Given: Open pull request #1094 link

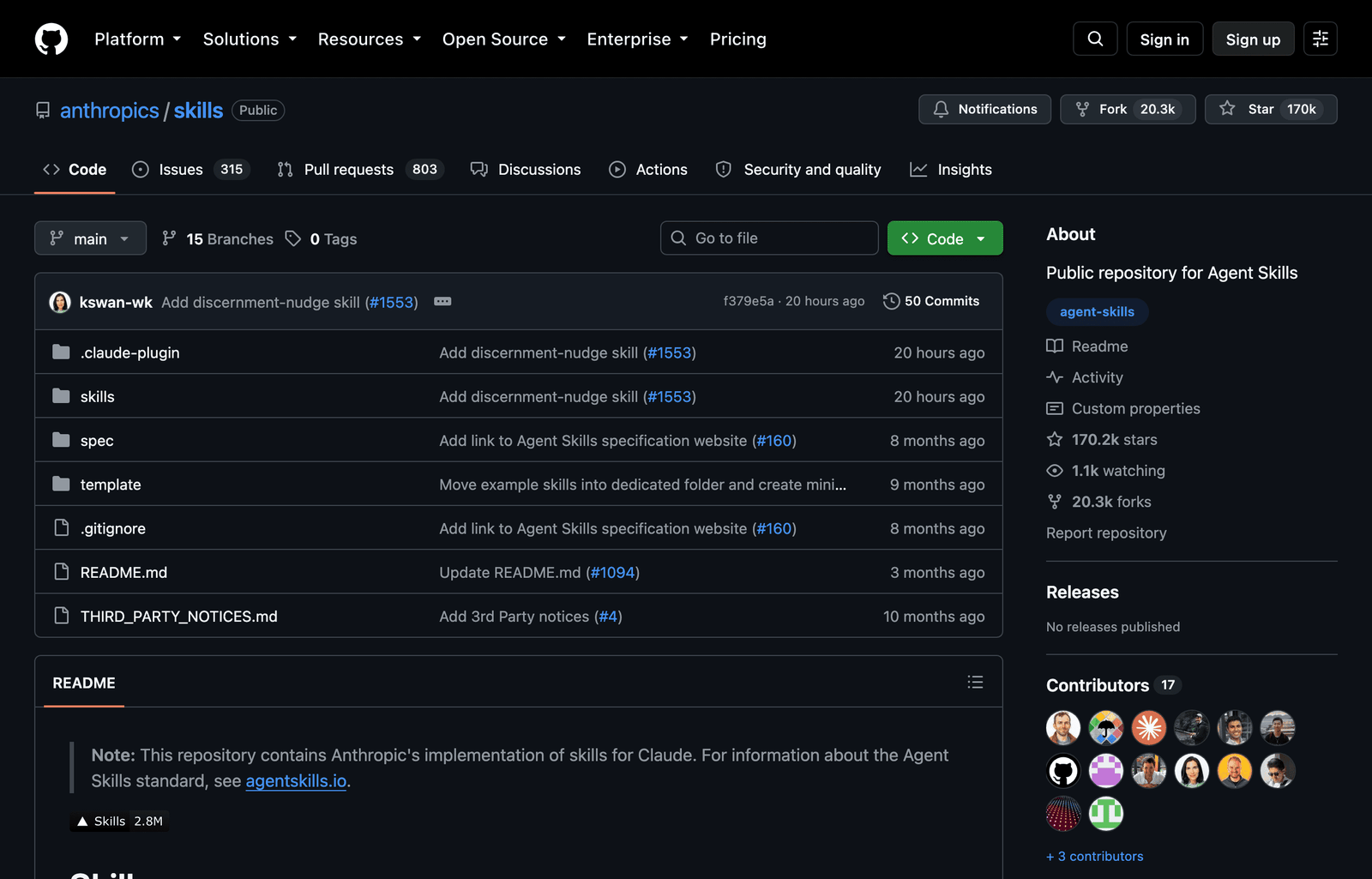Looking at the screenshot, I should [x=612, y=572].
